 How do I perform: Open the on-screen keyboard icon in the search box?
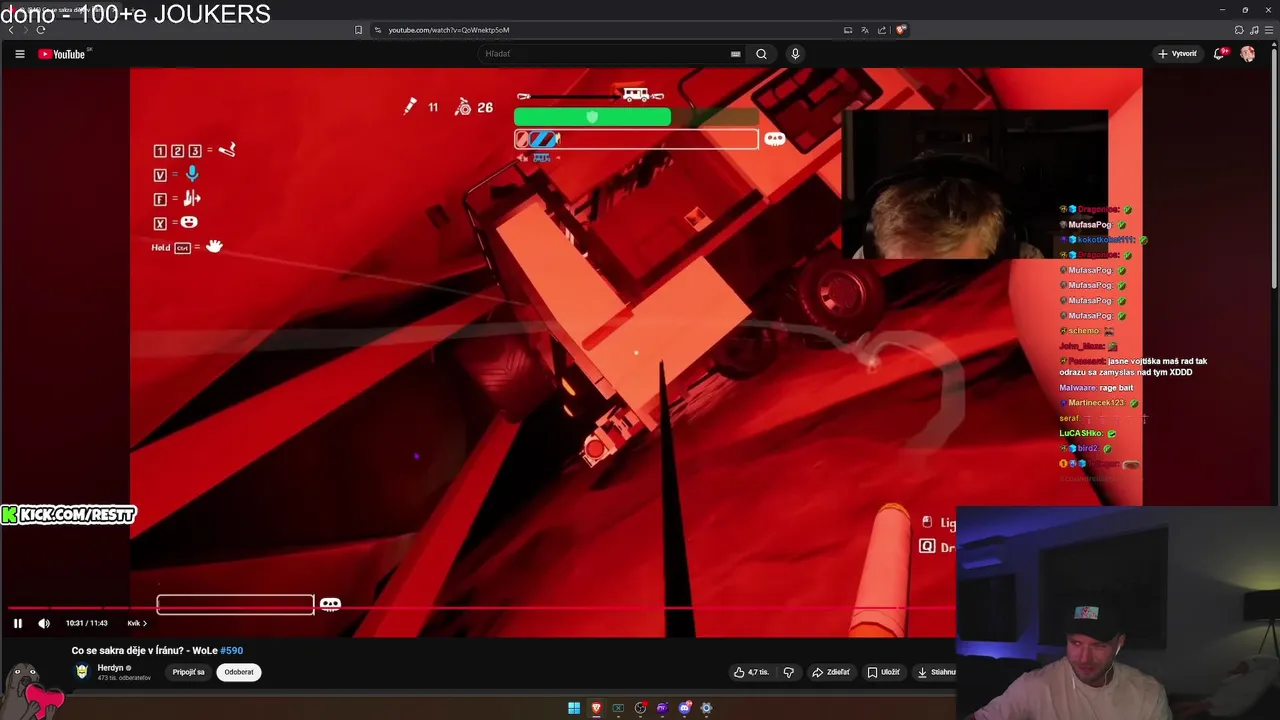point(736,54)
